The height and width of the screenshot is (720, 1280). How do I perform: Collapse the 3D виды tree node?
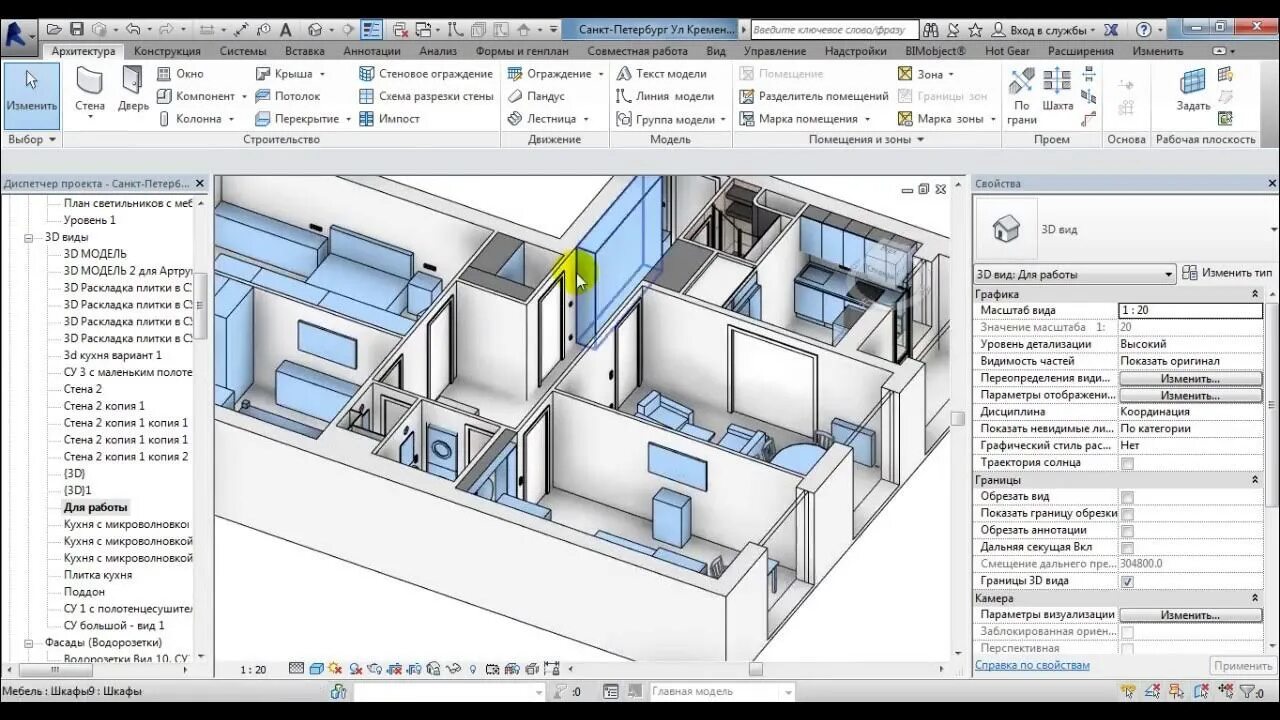click(29, 237)
